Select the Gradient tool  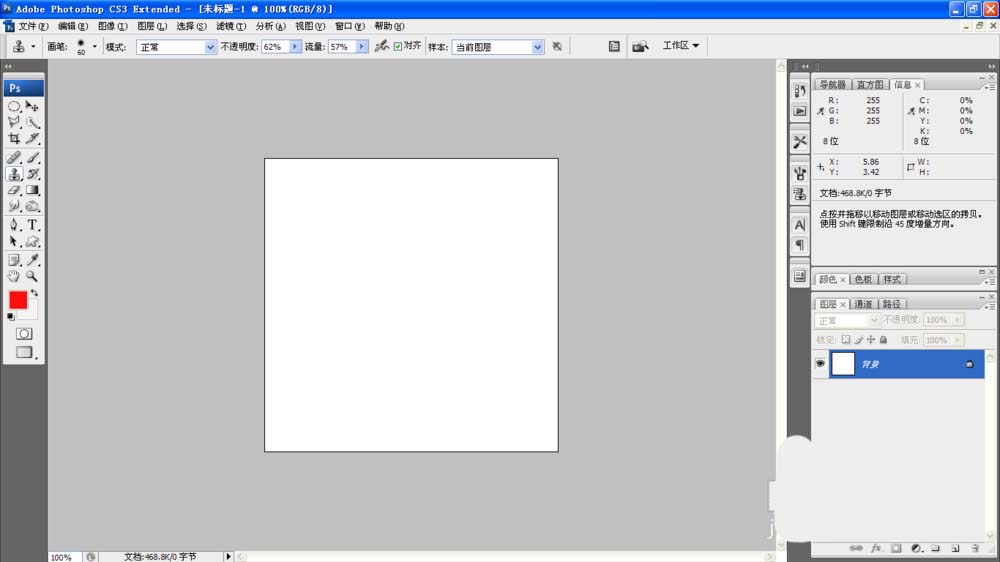point(33,190)
